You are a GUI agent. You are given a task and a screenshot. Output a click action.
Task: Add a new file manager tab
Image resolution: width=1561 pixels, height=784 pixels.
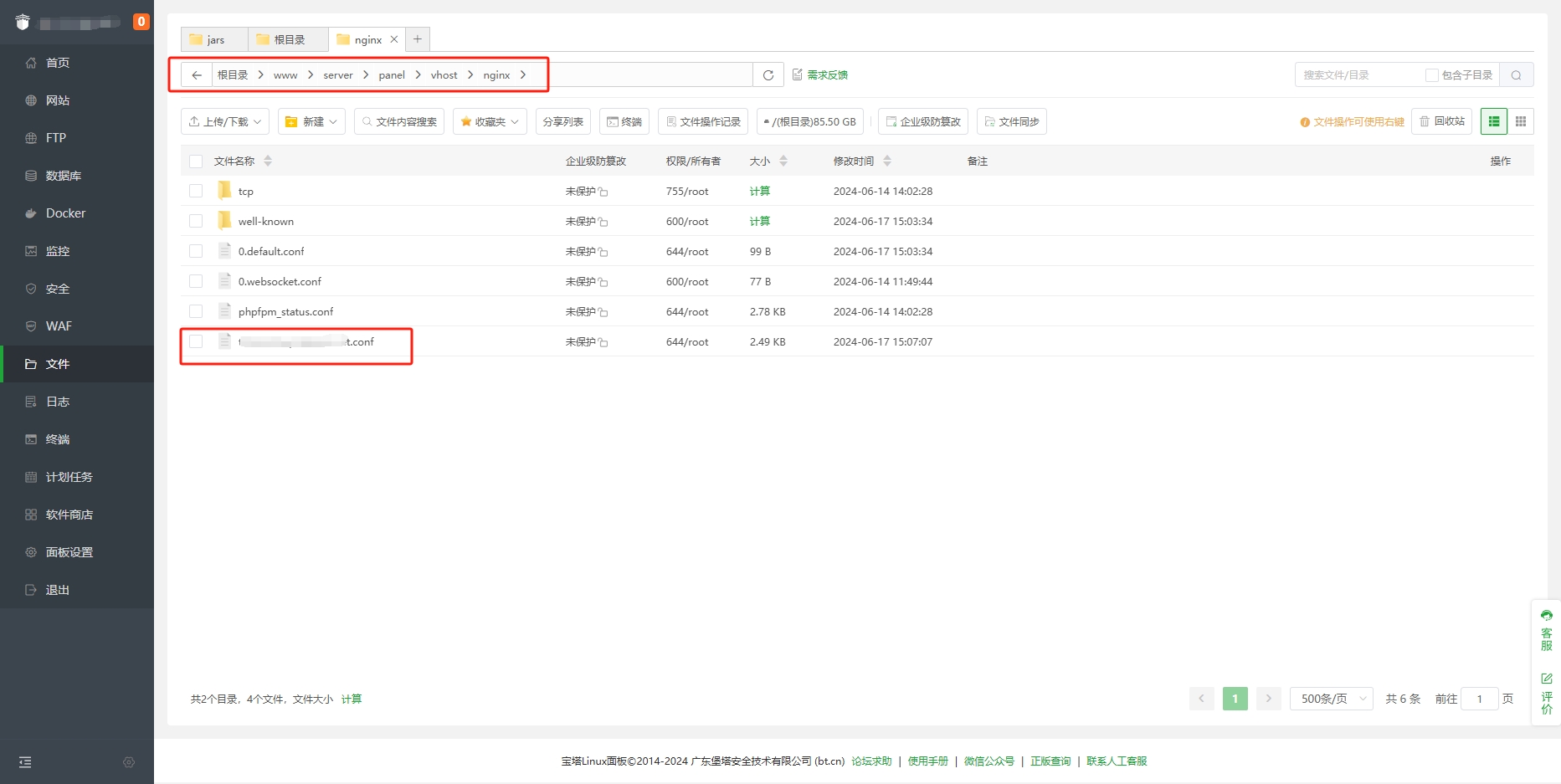pos(418,39)
